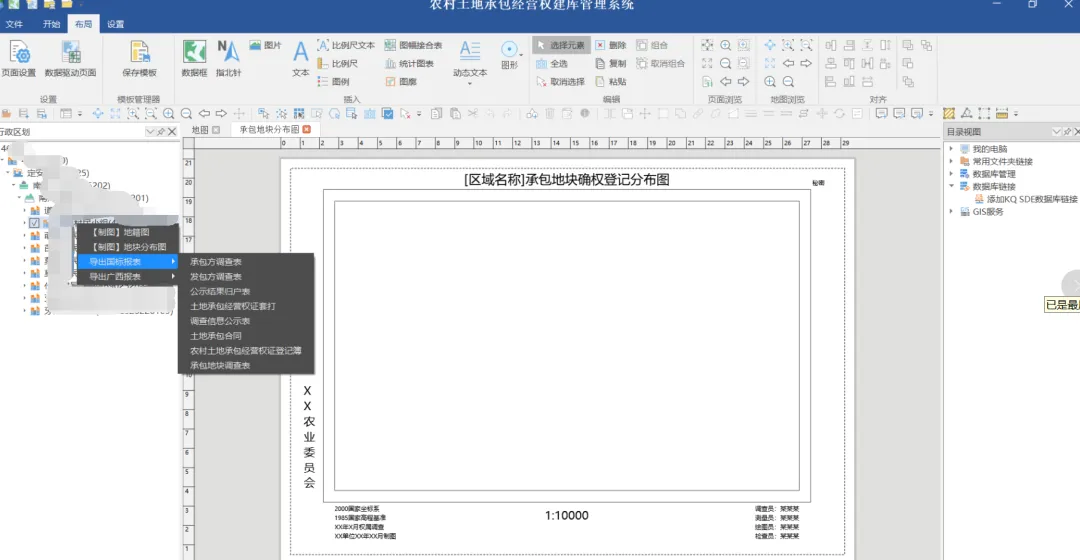This screenshot has height=560, width=1080.
Task: Insert a 数据框 data frame
Action: click(194, 59)
